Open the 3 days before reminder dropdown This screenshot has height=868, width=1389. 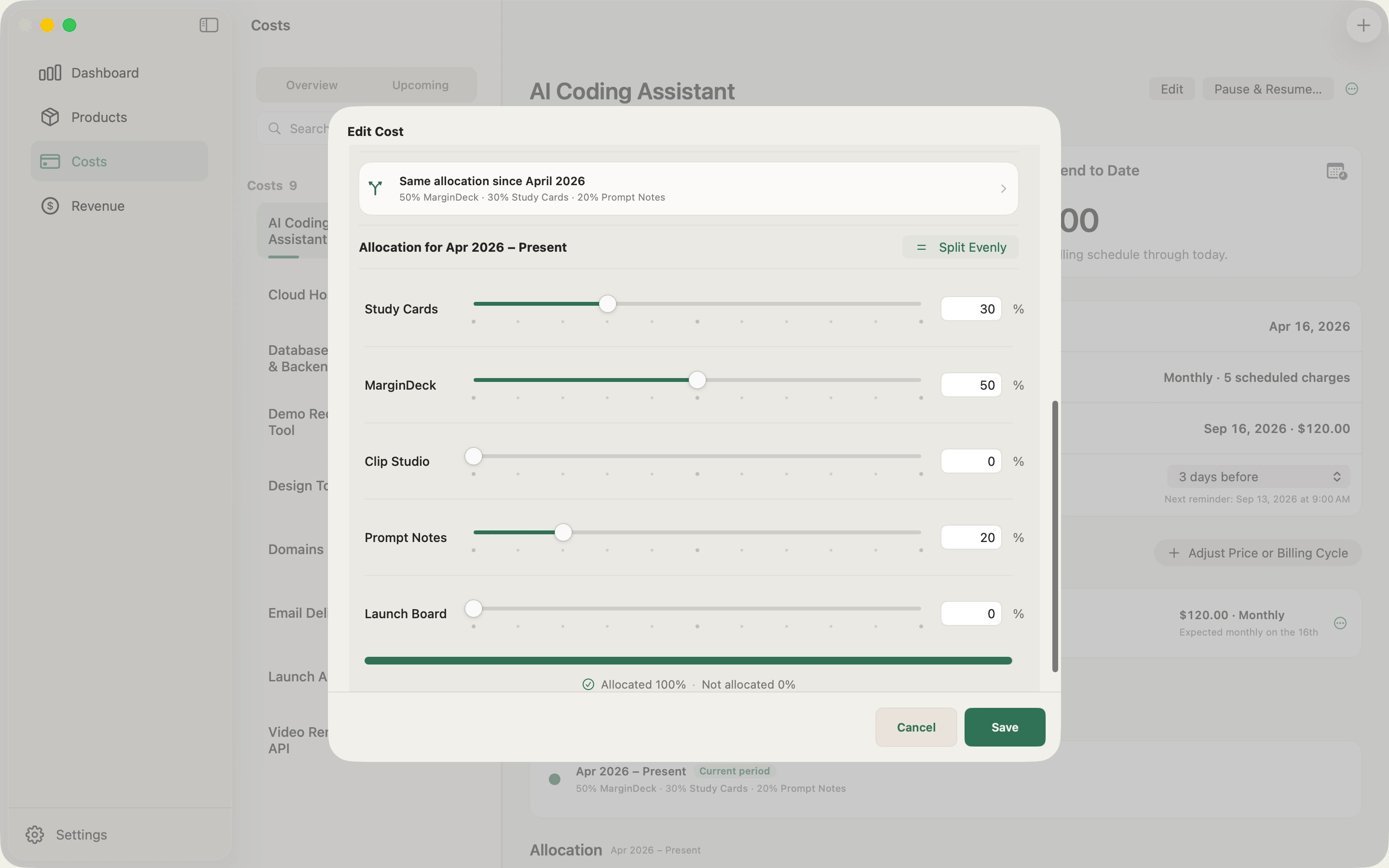click(1258, 476)
